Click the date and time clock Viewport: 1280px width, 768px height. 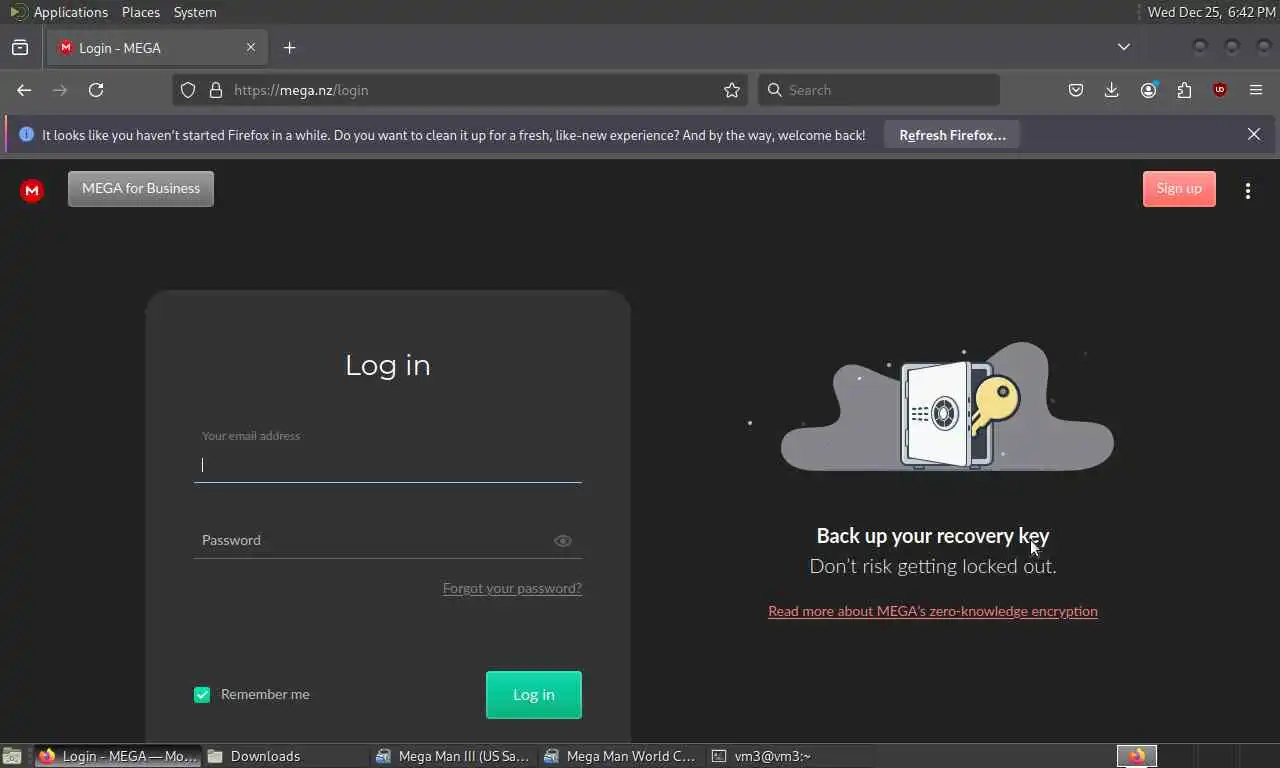1211,12
